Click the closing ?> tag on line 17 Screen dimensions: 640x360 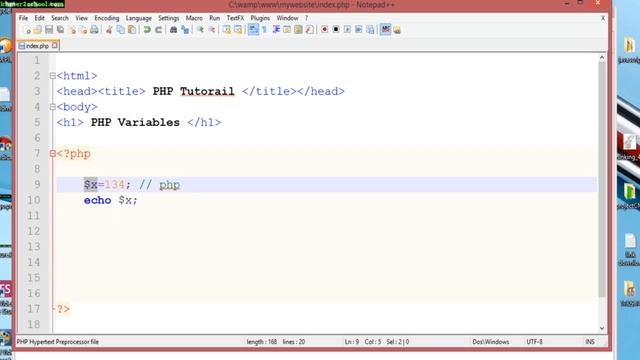point(63,309)
